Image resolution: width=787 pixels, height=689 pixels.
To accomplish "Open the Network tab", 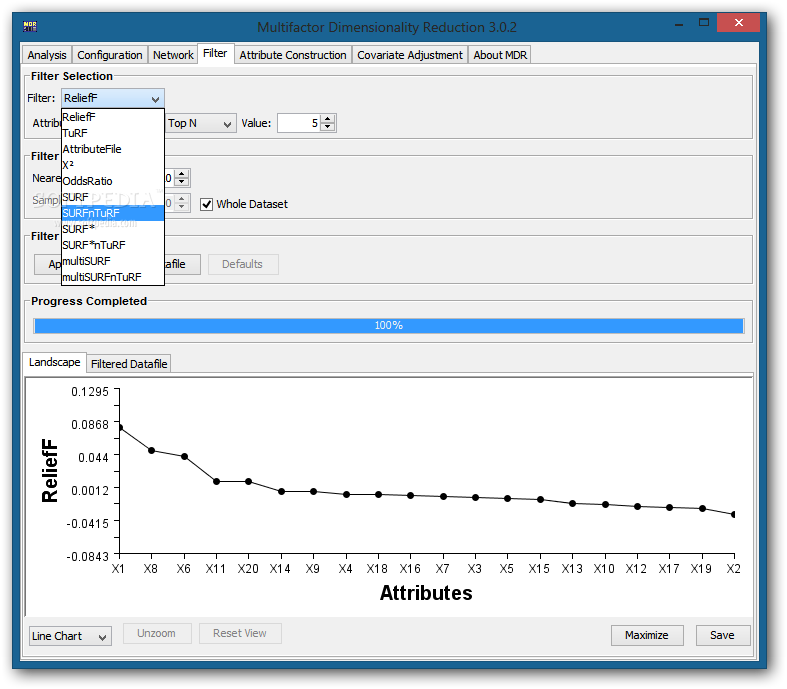I will [x=173, y=55].
